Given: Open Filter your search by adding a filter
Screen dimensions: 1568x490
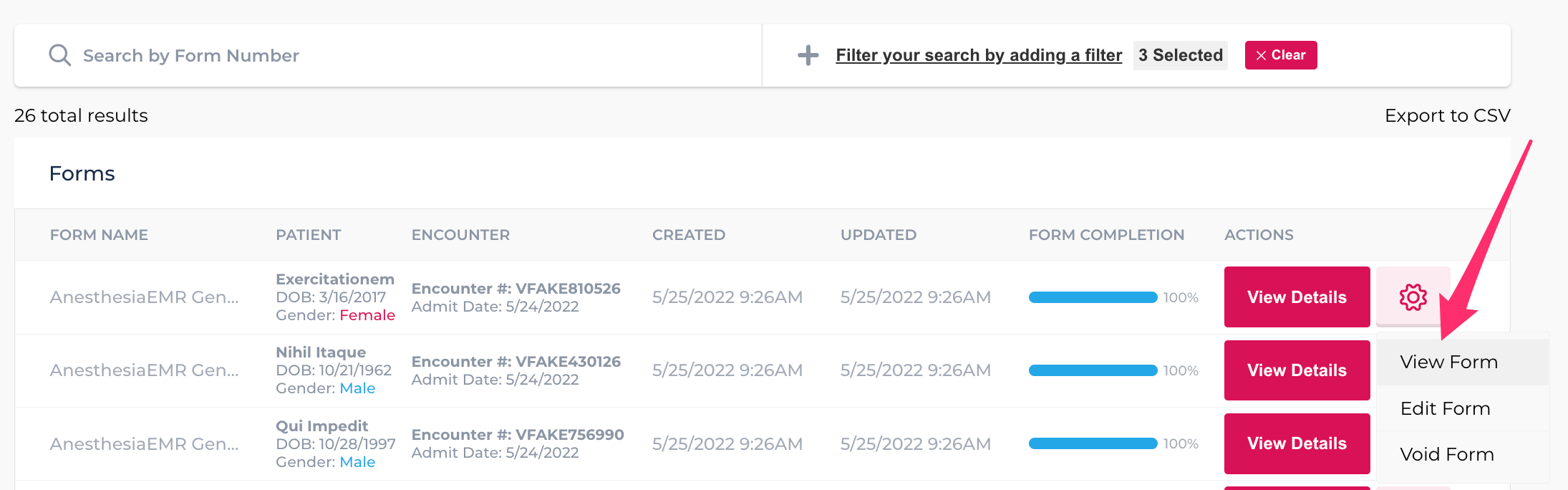Looking at the screenshot, I should 978,55.
